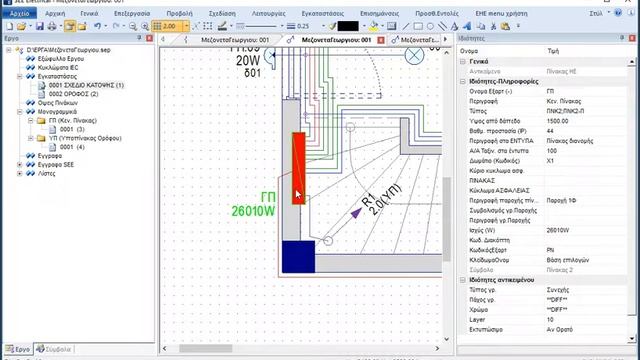Open the line type dropdown
Screen dimensions: 640x360
coord(282,27)
